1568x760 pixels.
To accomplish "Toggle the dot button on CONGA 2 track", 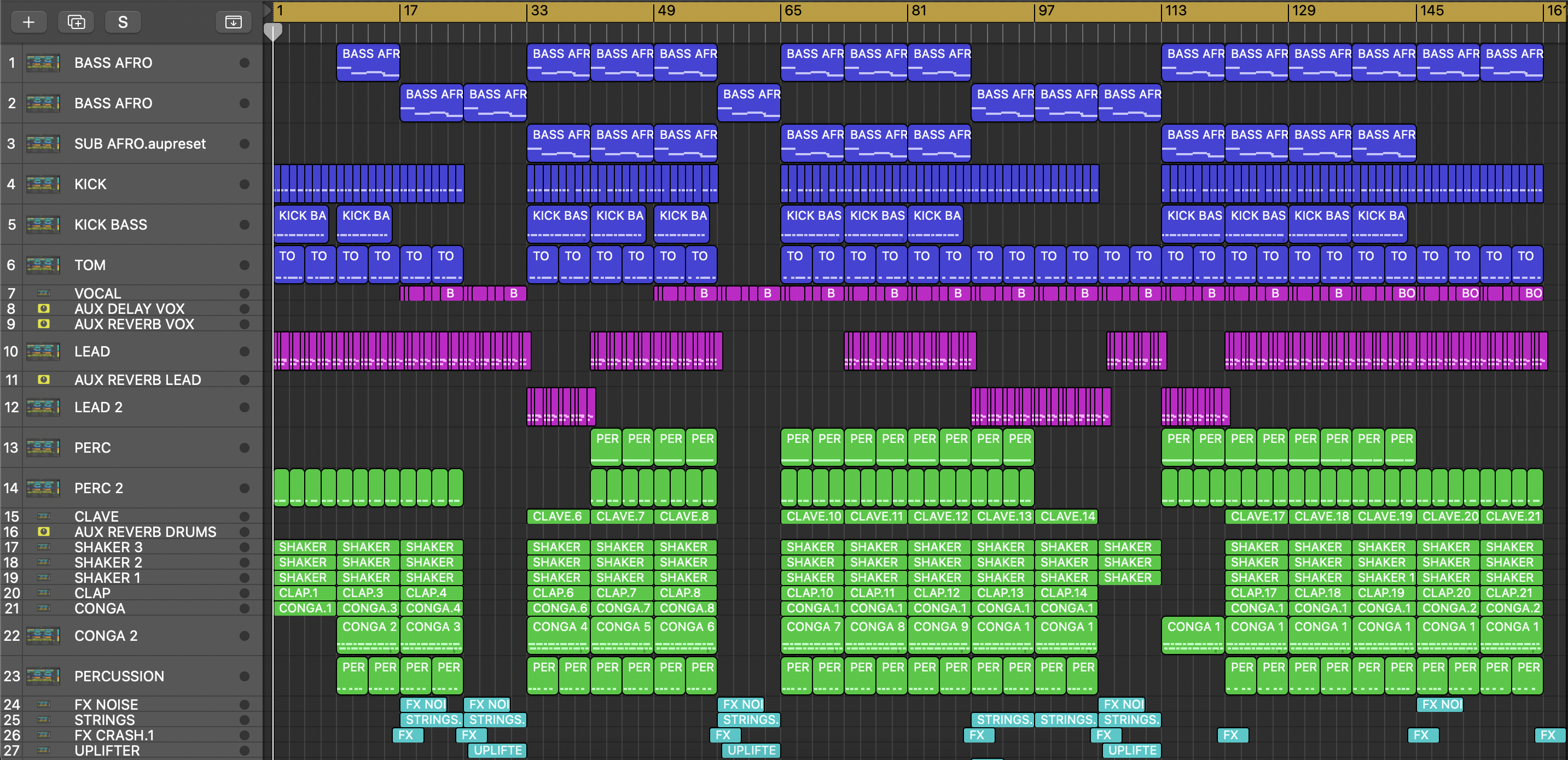I will [245, 636].
